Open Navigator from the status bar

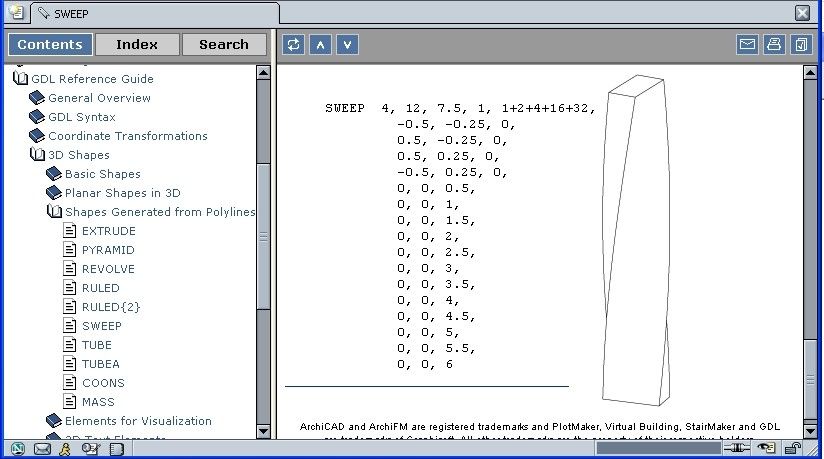pos(18,448)
